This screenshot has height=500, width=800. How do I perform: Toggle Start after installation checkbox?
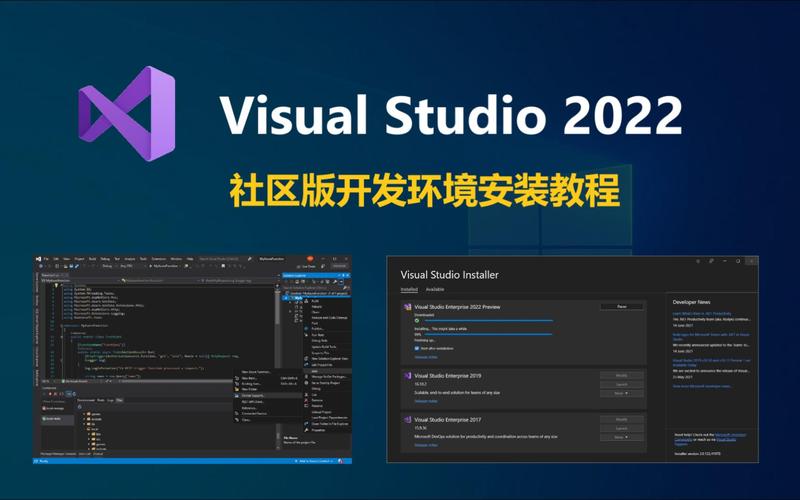pos(417,348)
